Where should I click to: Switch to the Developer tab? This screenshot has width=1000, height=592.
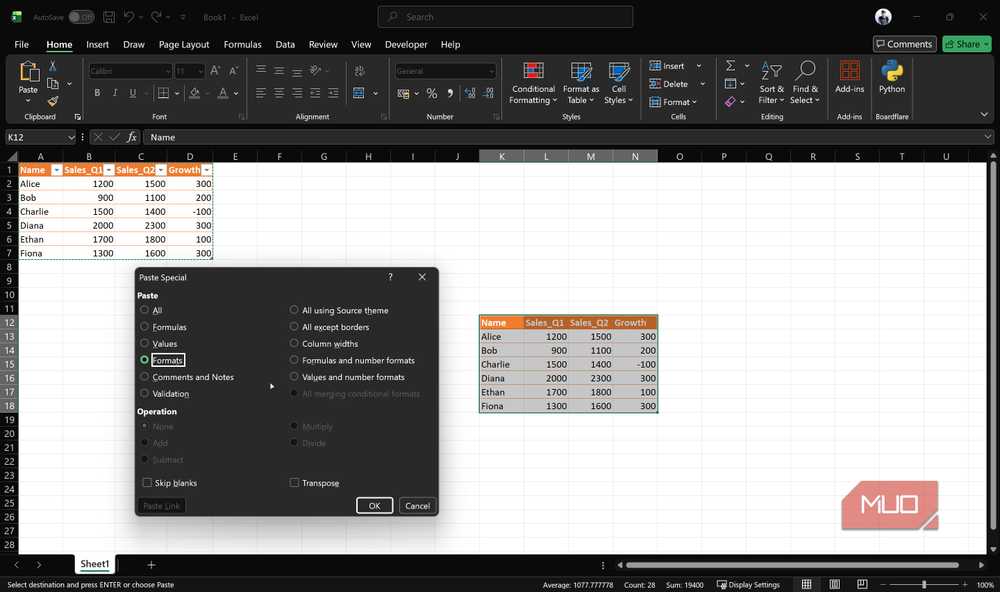406,44
